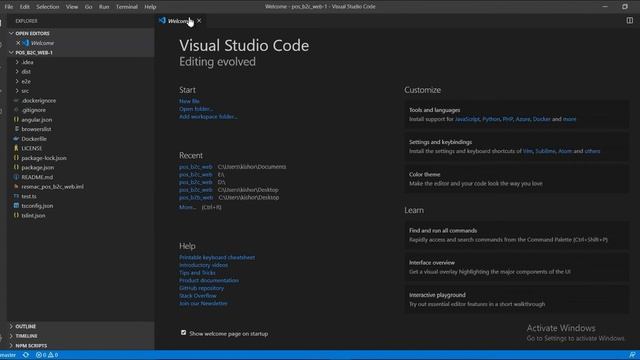Open the Run menu

pyautogui.click(x=104, y=7)
